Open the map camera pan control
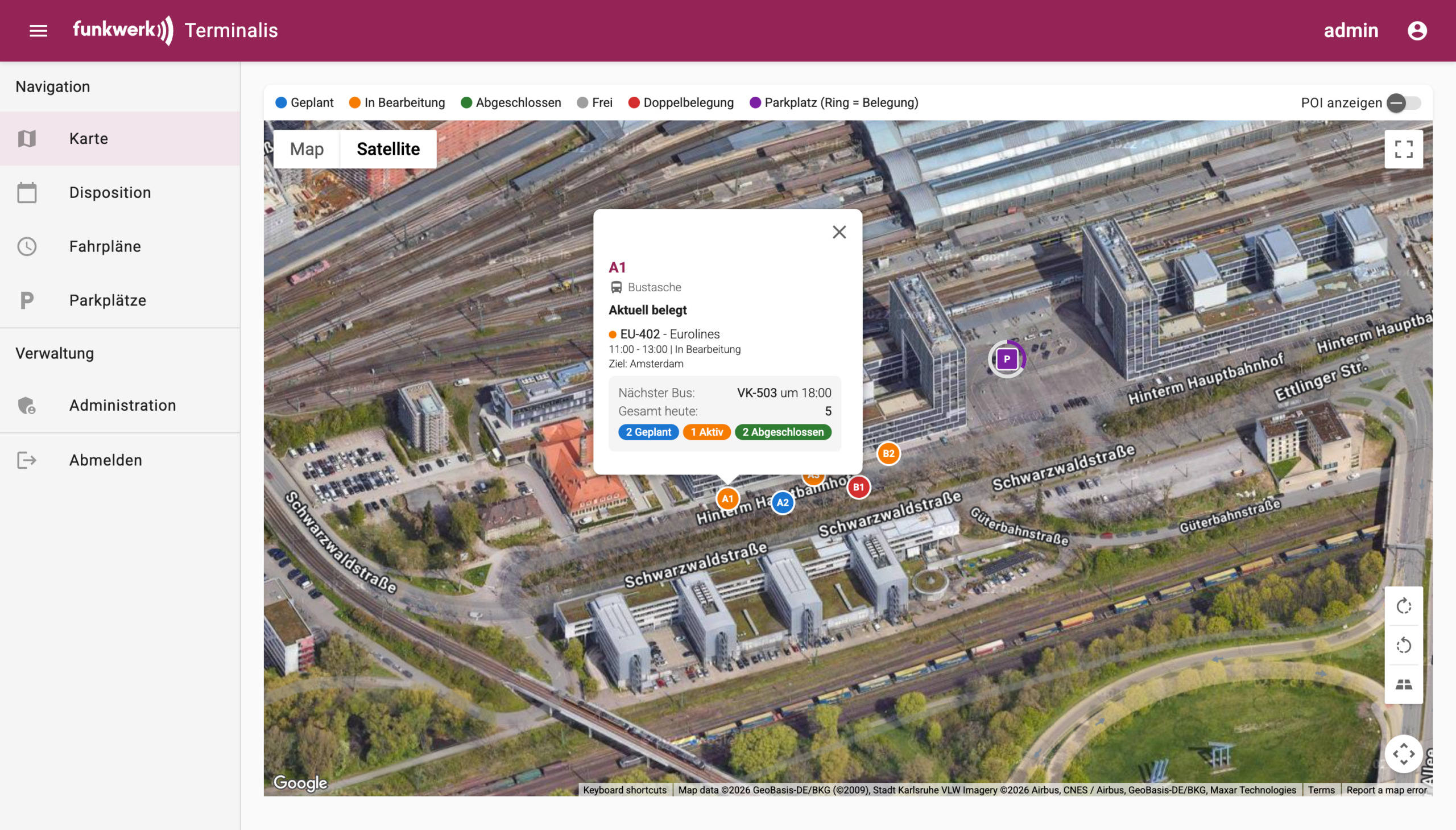 [1403, 754]
